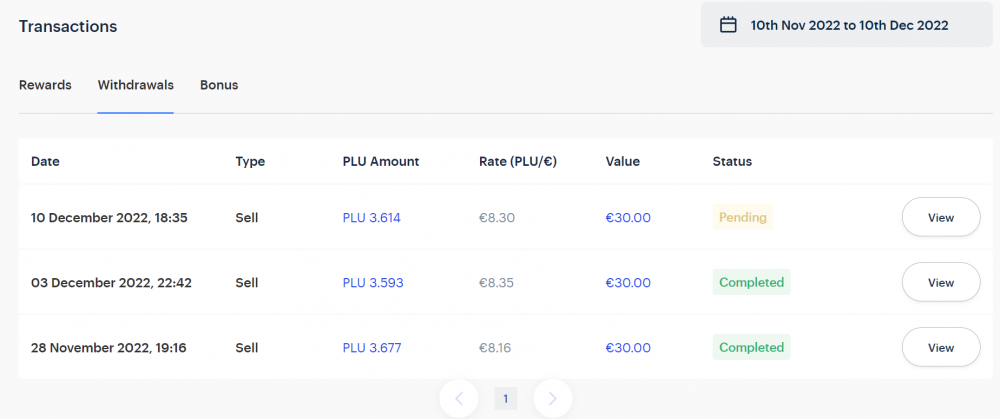This screenshot has width=1000, height=419.
Task: Select the Withdrawals tab
Action: 136,85
